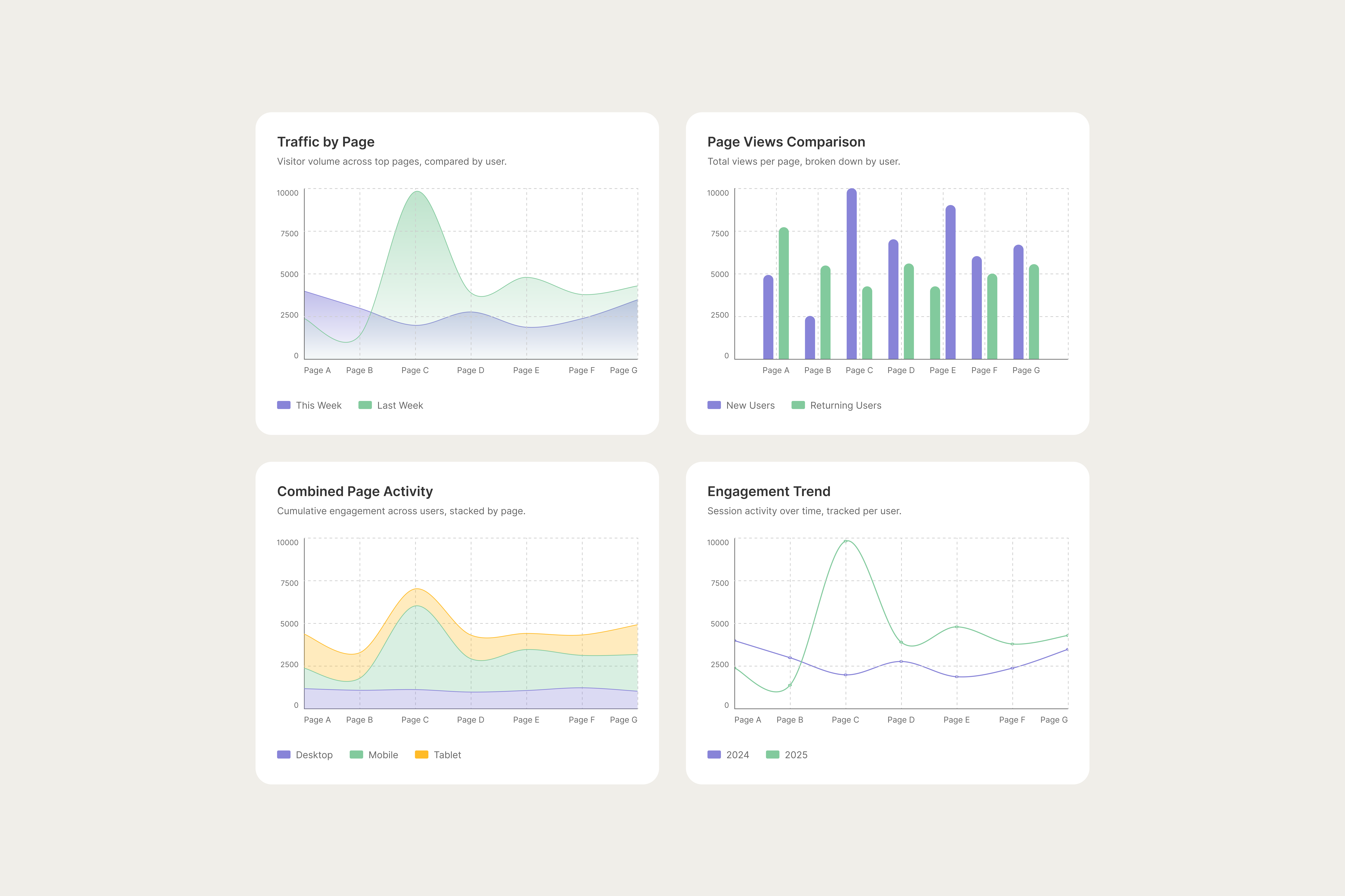Click the 2024 data point at Page F in Engagement Trend

click(1012, 668)
